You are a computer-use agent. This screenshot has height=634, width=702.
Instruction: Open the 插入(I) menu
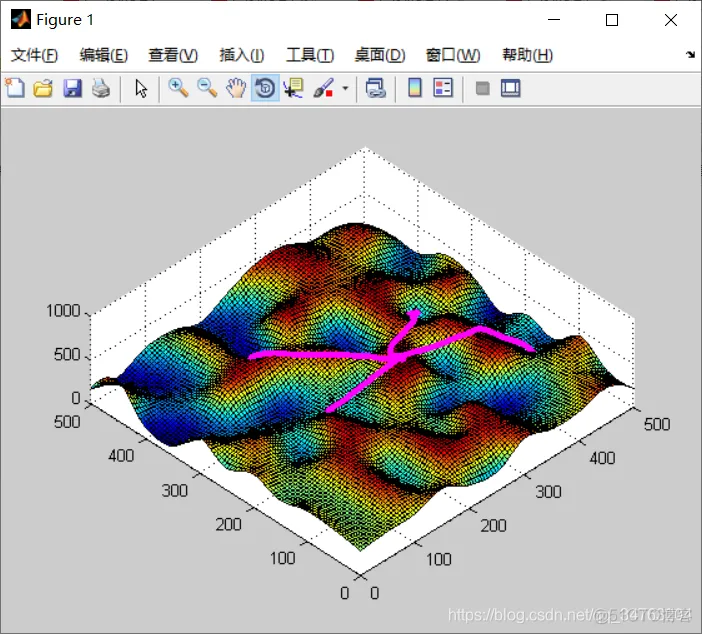click(242, 55)
